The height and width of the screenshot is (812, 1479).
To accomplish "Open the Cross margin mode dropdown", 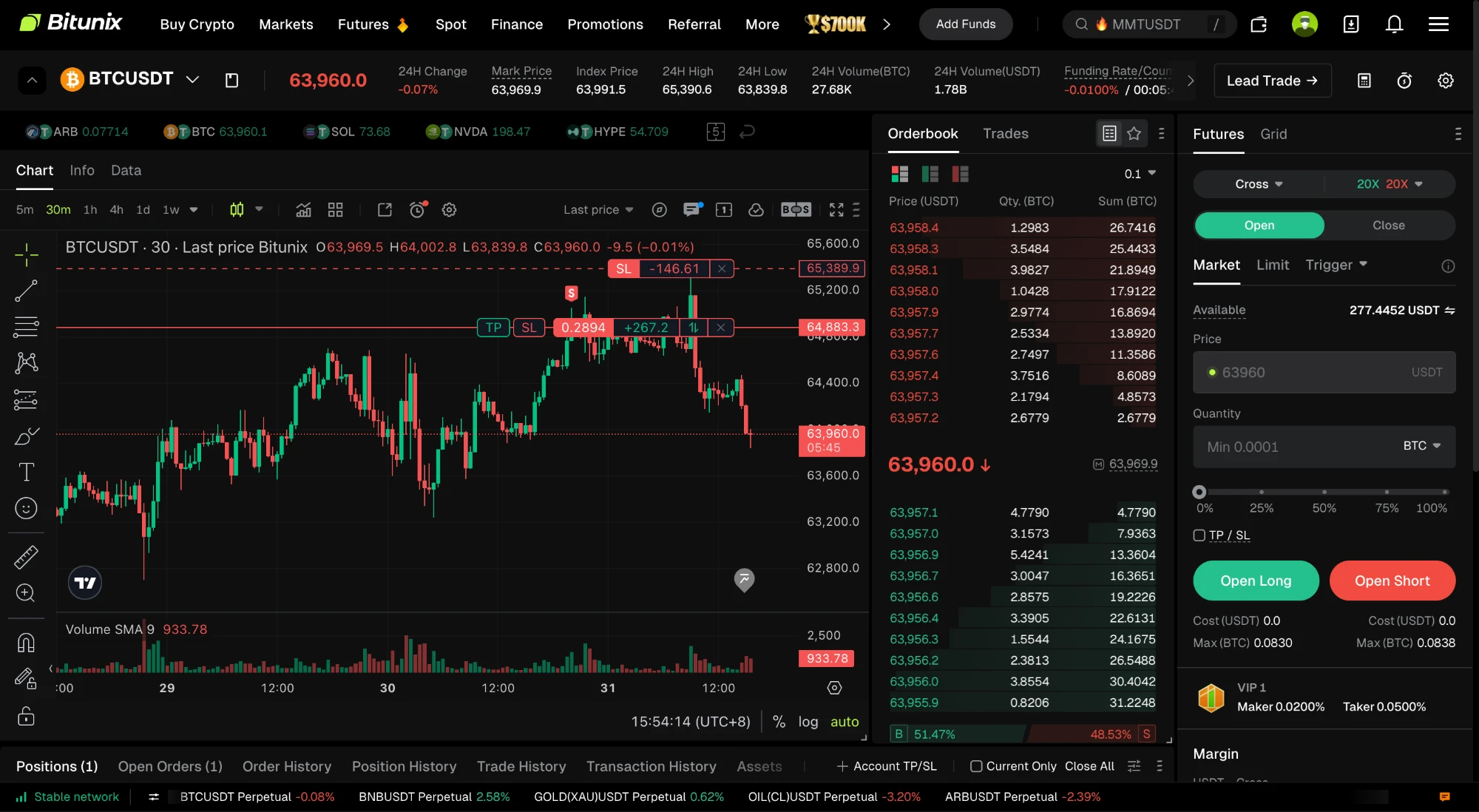I will (x=1259, y=184).
